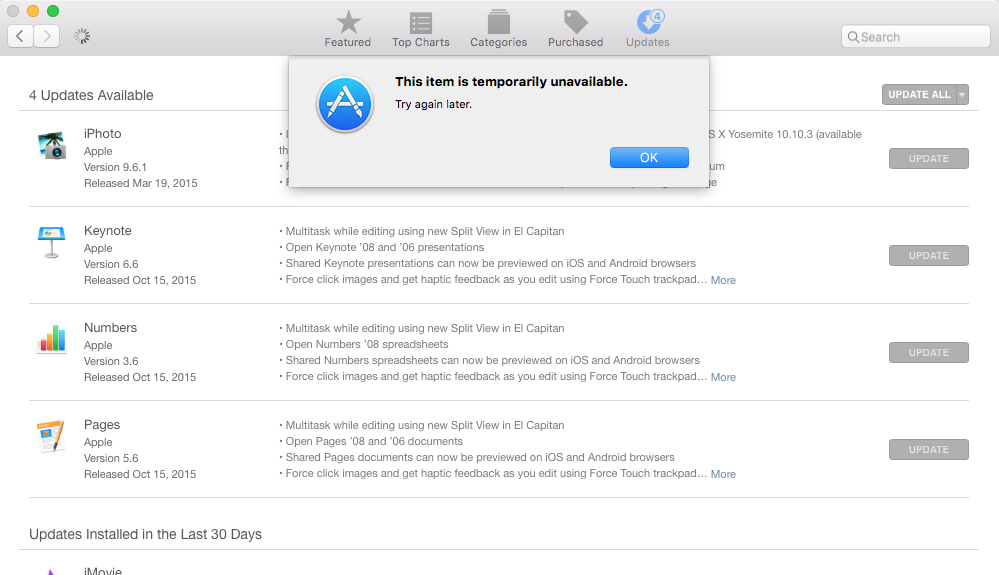This screenshot has width=999, height=575.
Task: Open the Top Charts tab
Action: 420,29
